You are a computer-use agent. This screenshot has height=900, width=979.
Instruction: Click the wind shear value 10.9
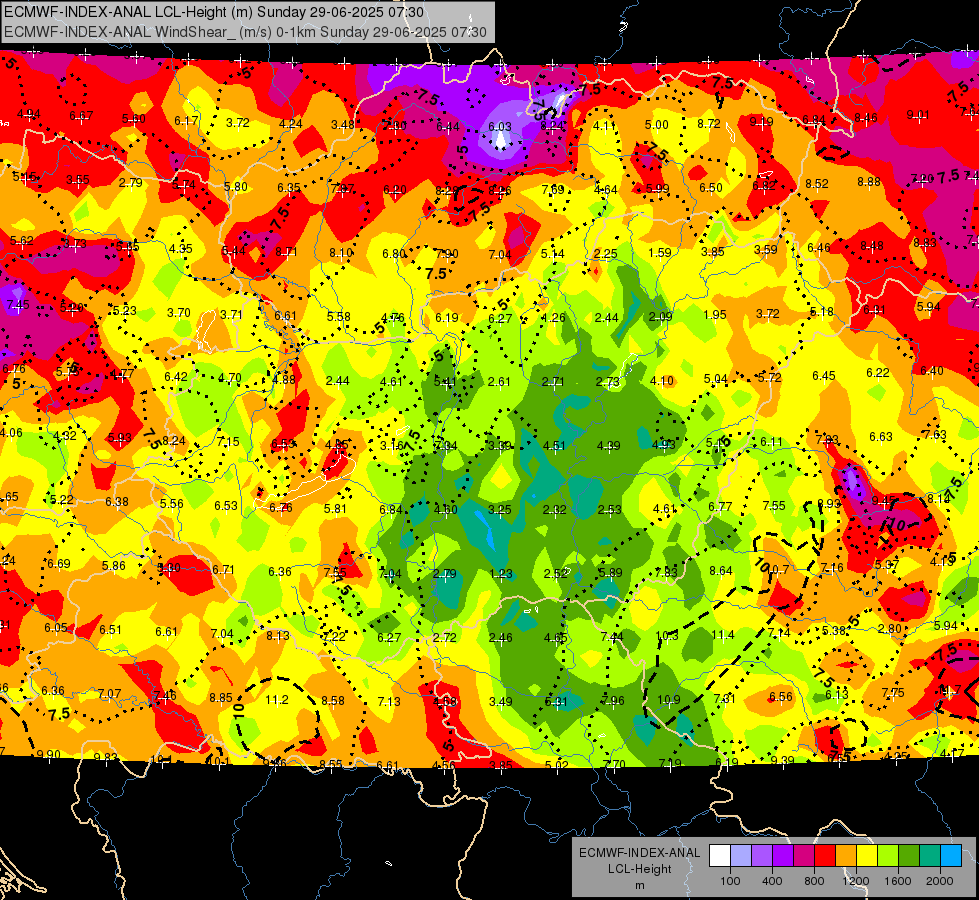pos(669,700)
